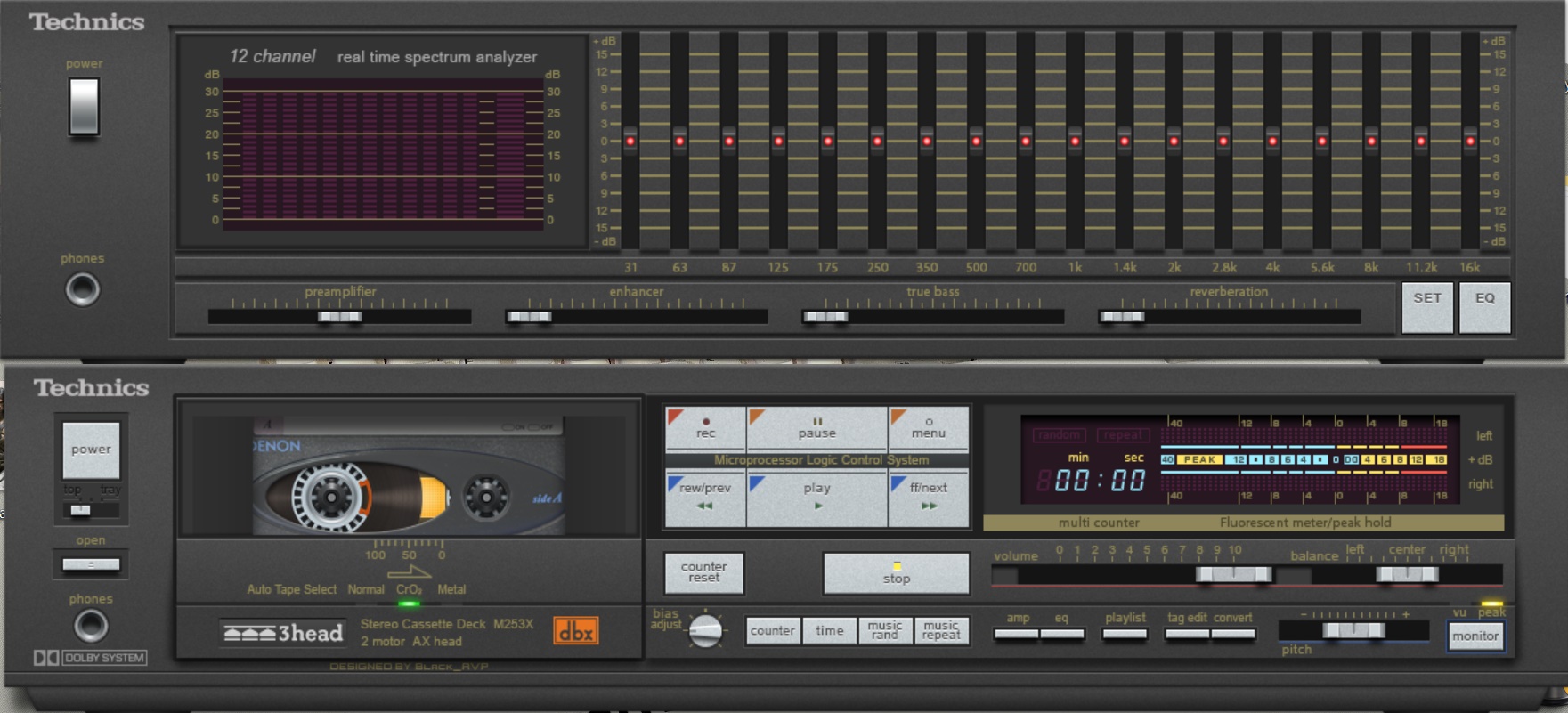The height and width of the screenshot is (713, 1568).
Task: Open the tag edit button
Action: [x=1188, y=634]
